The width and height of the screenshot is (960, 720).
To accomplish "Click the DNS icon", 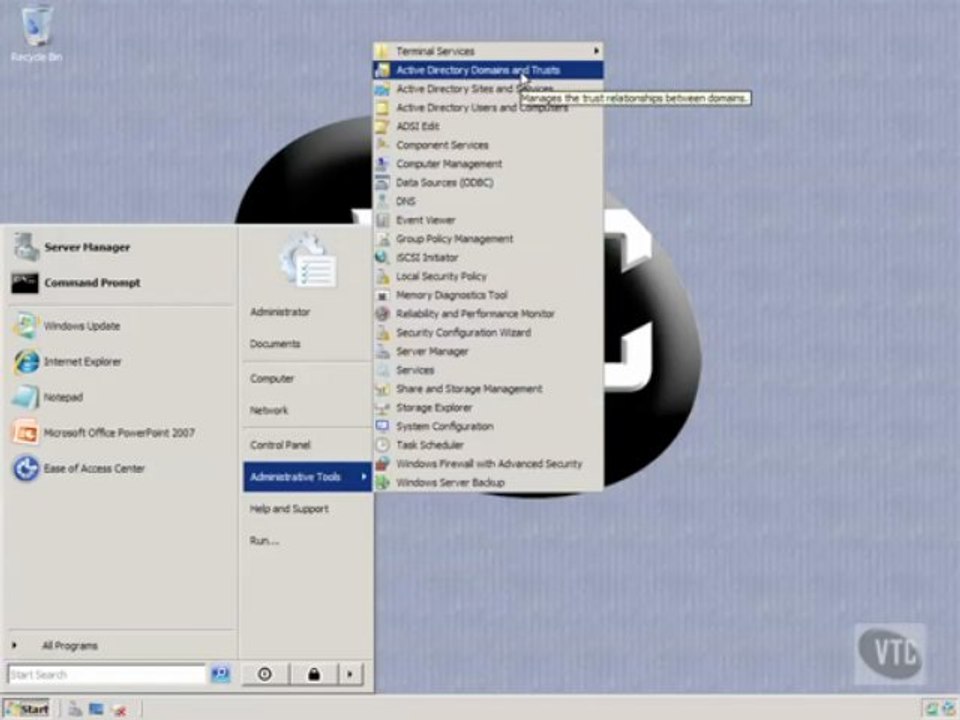I will 383,201.
